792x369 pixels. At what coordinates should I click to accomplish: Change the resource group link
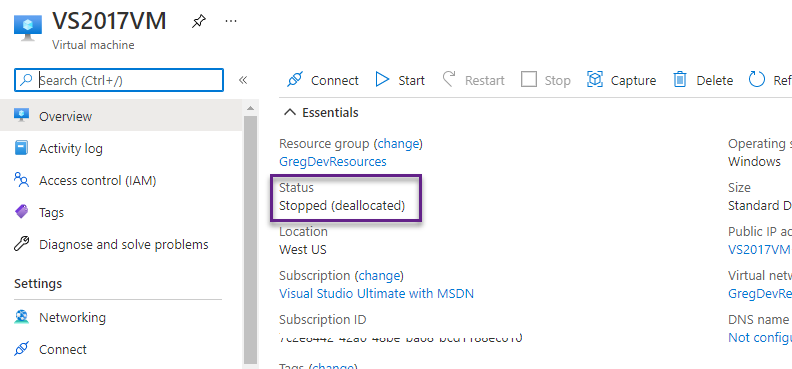pyautogui.click(x=399, y=144)
